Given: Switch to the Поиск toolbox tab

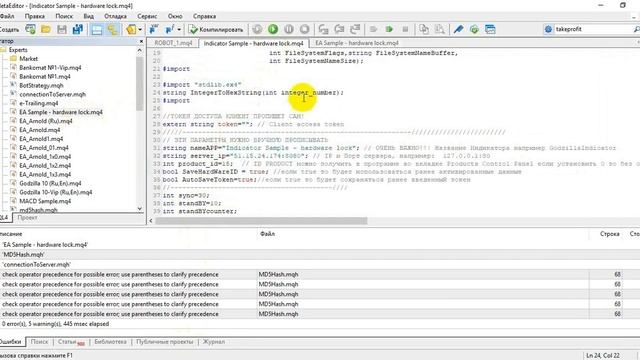Looking at the screenshot, I should (39, 342).
